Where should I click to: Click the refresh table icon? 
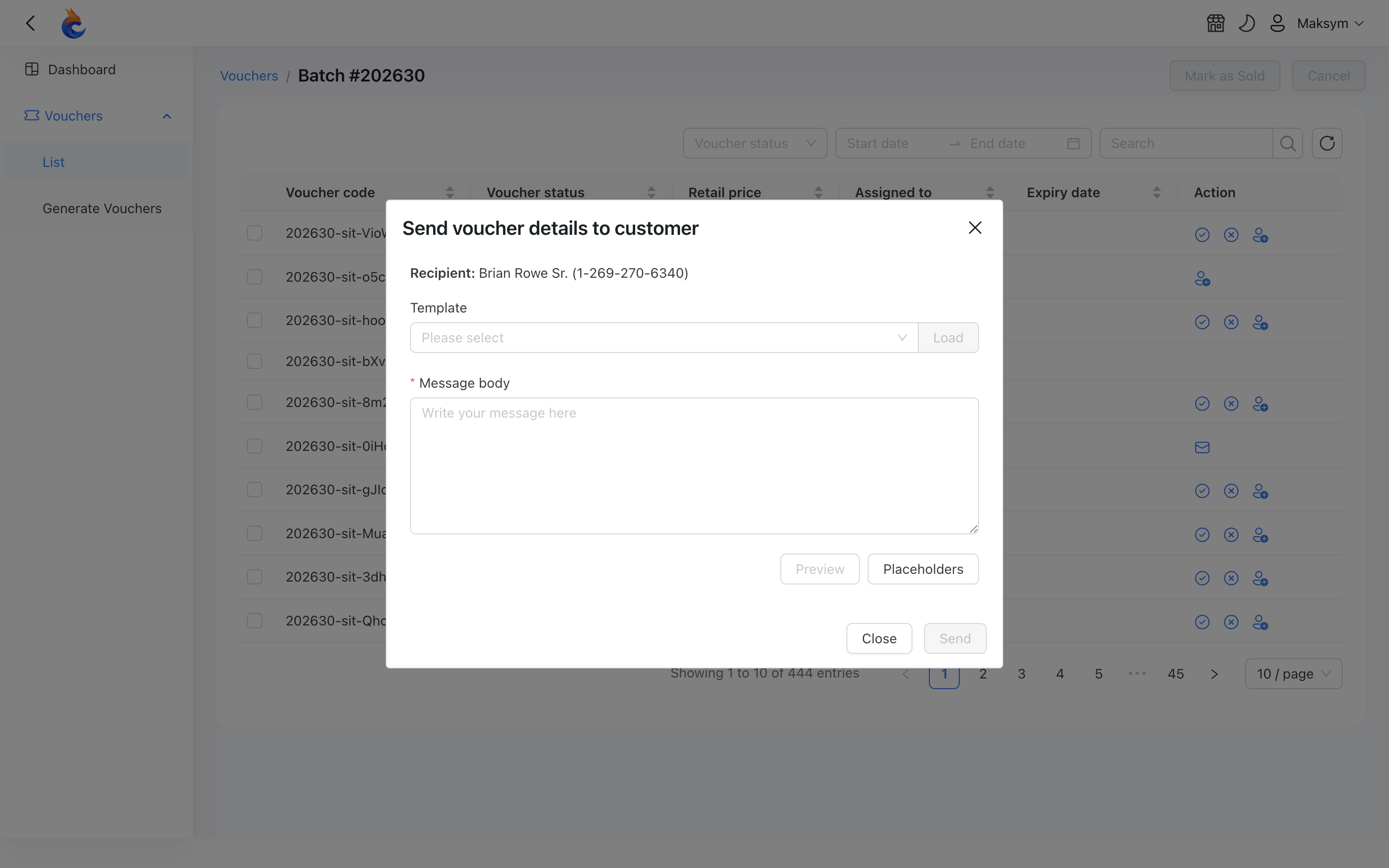1327,144
